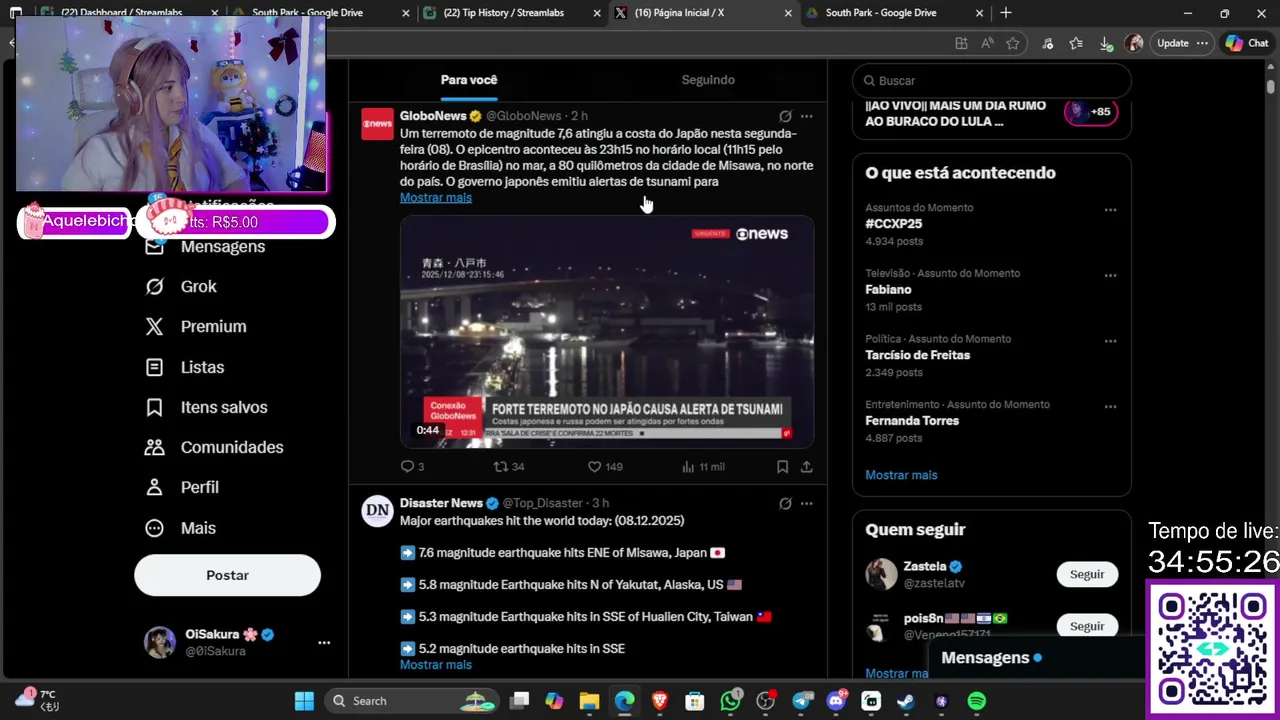Open Premium in the X sidebar
Image resolution: width=1280 pixels, height=720 pixels.
pyautogui.click(x=196, y=326)
